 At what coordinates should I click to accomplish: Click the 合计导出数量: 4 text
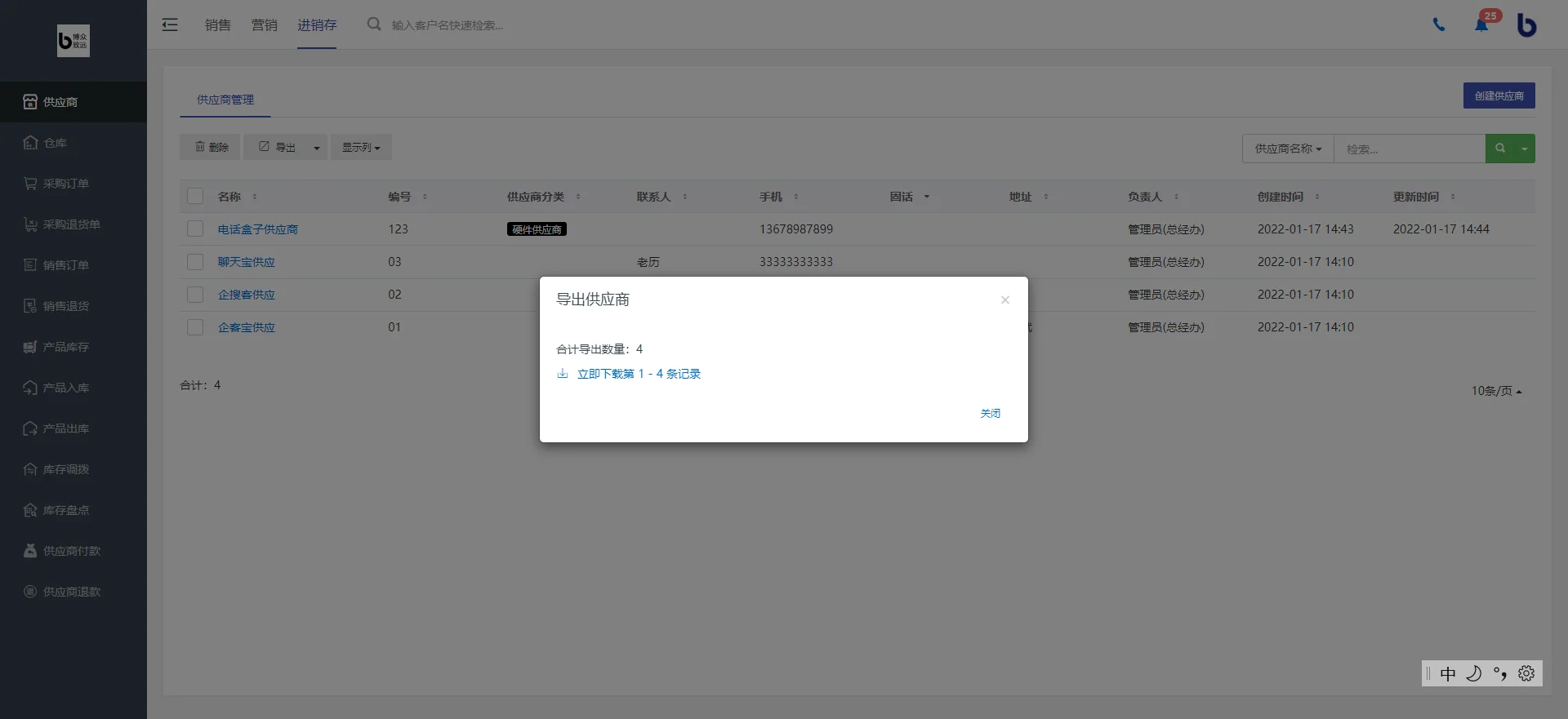tap(599, 349)
